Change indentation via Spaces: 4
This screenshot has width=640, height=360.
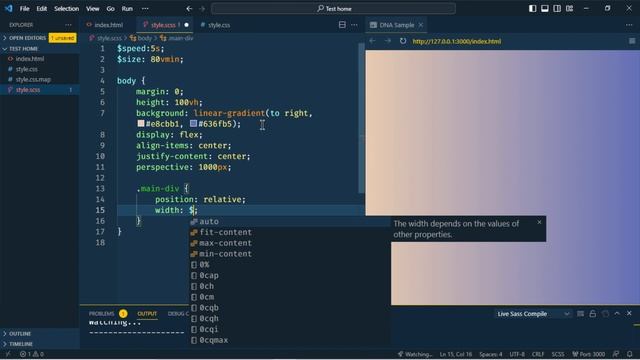point(491,354)
